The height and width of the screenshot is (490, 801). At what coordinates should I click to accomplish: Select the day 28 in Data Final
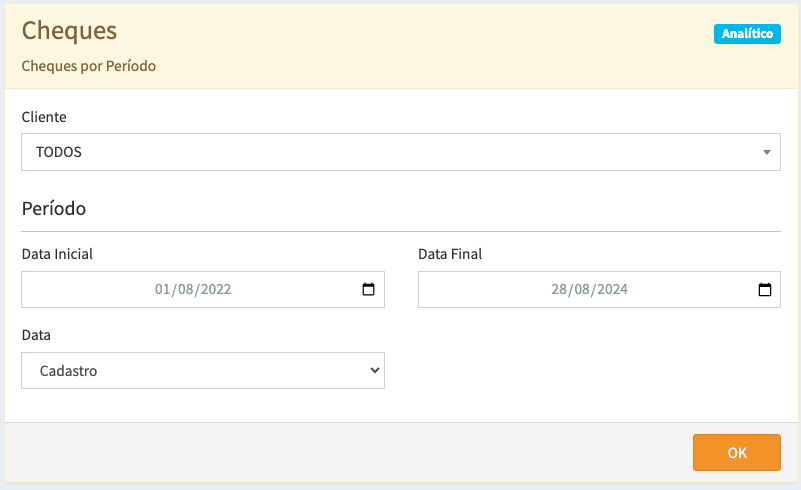coord(560,290)
